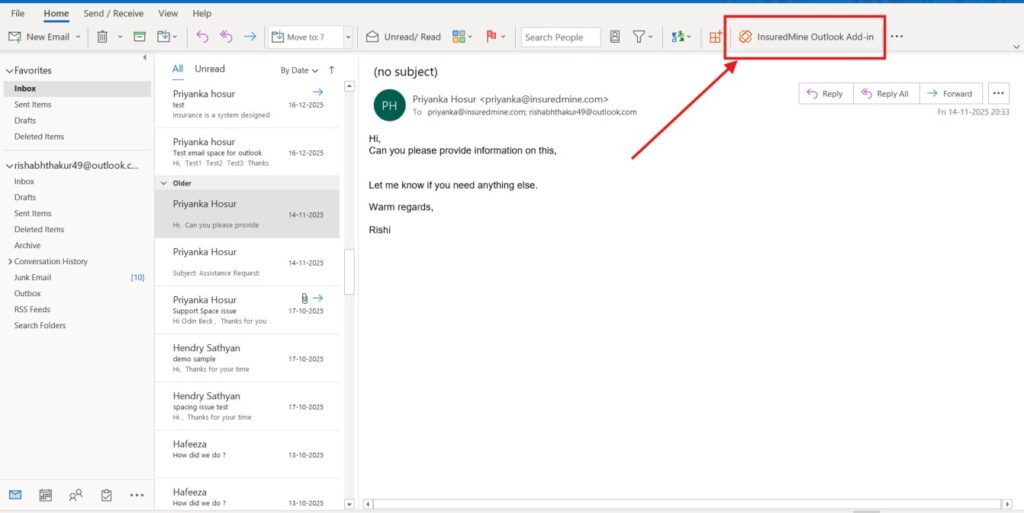The image size is (1024, 513).
Task: Click Forward in the reading pane
Action: 950,93
